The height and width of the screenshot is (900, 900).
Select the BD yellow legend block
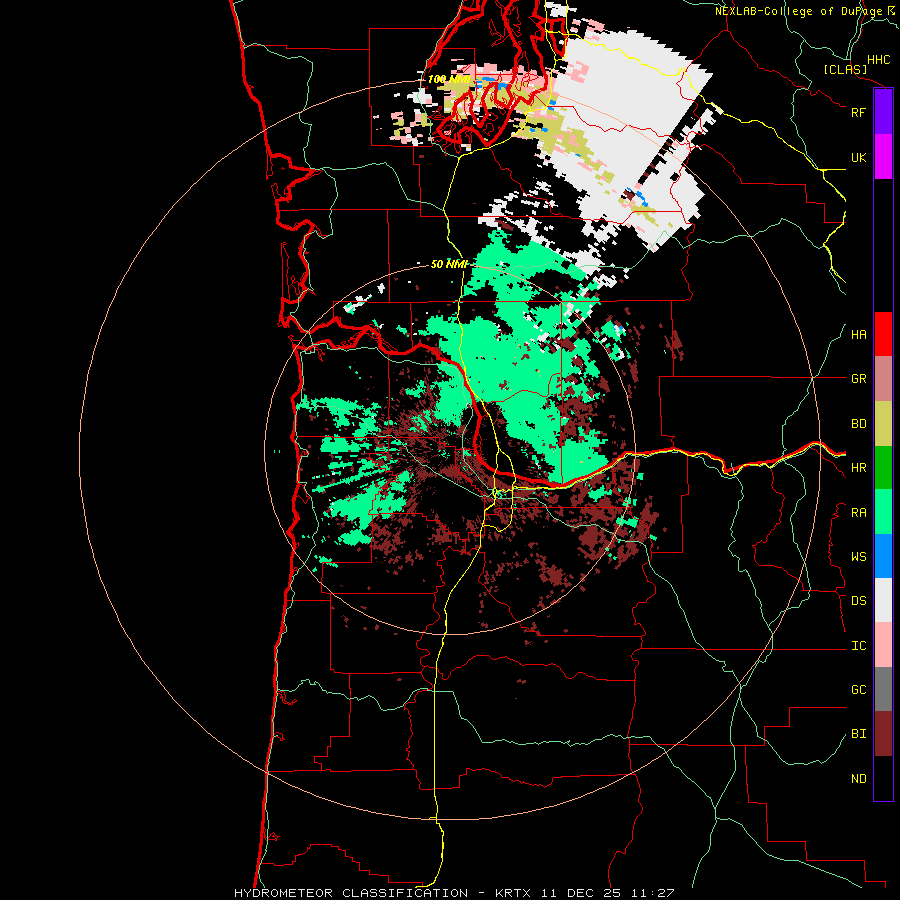point(883,424)
